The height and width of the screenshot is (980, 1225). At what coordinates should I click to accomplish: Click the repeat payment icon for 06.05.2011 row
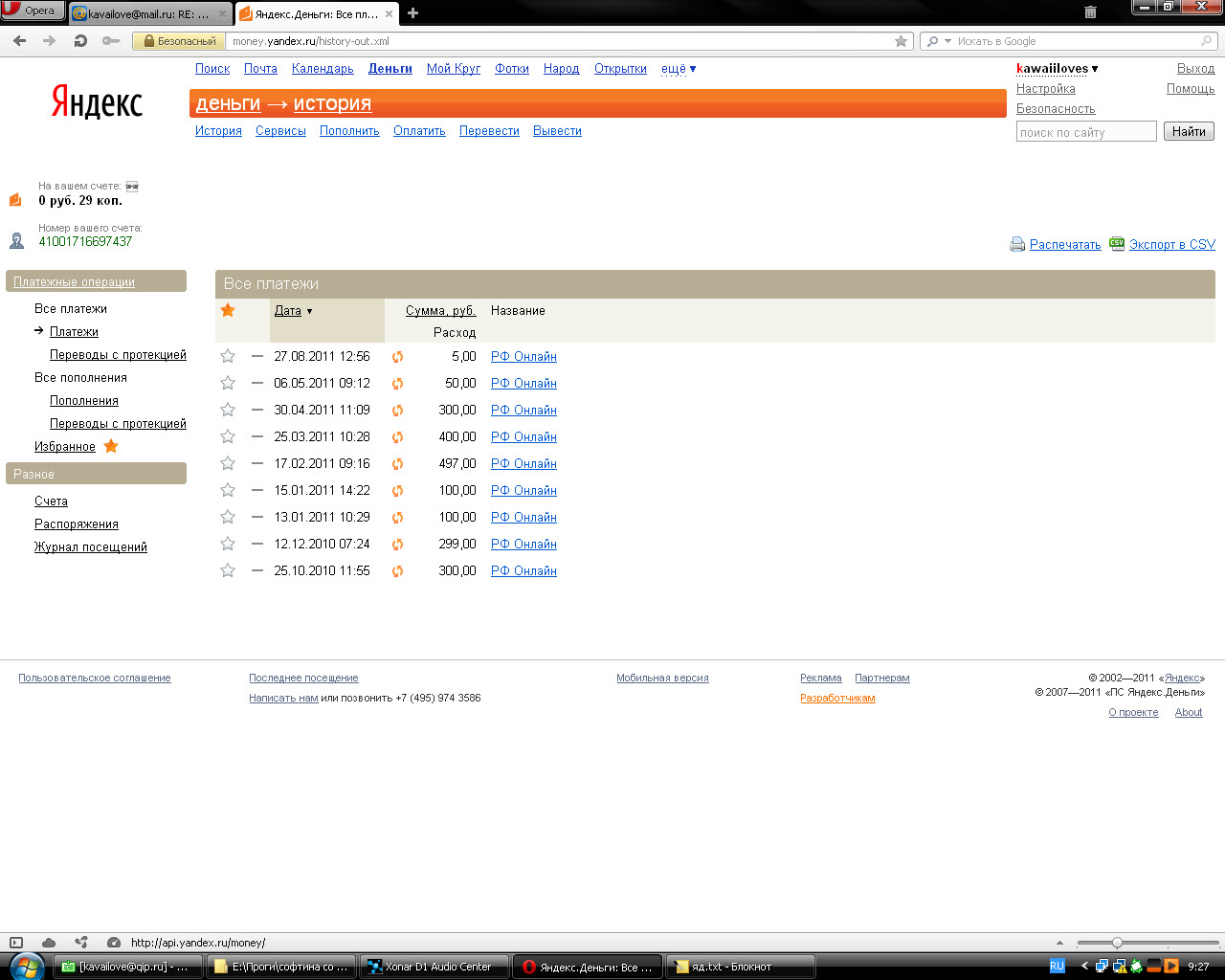397,384
